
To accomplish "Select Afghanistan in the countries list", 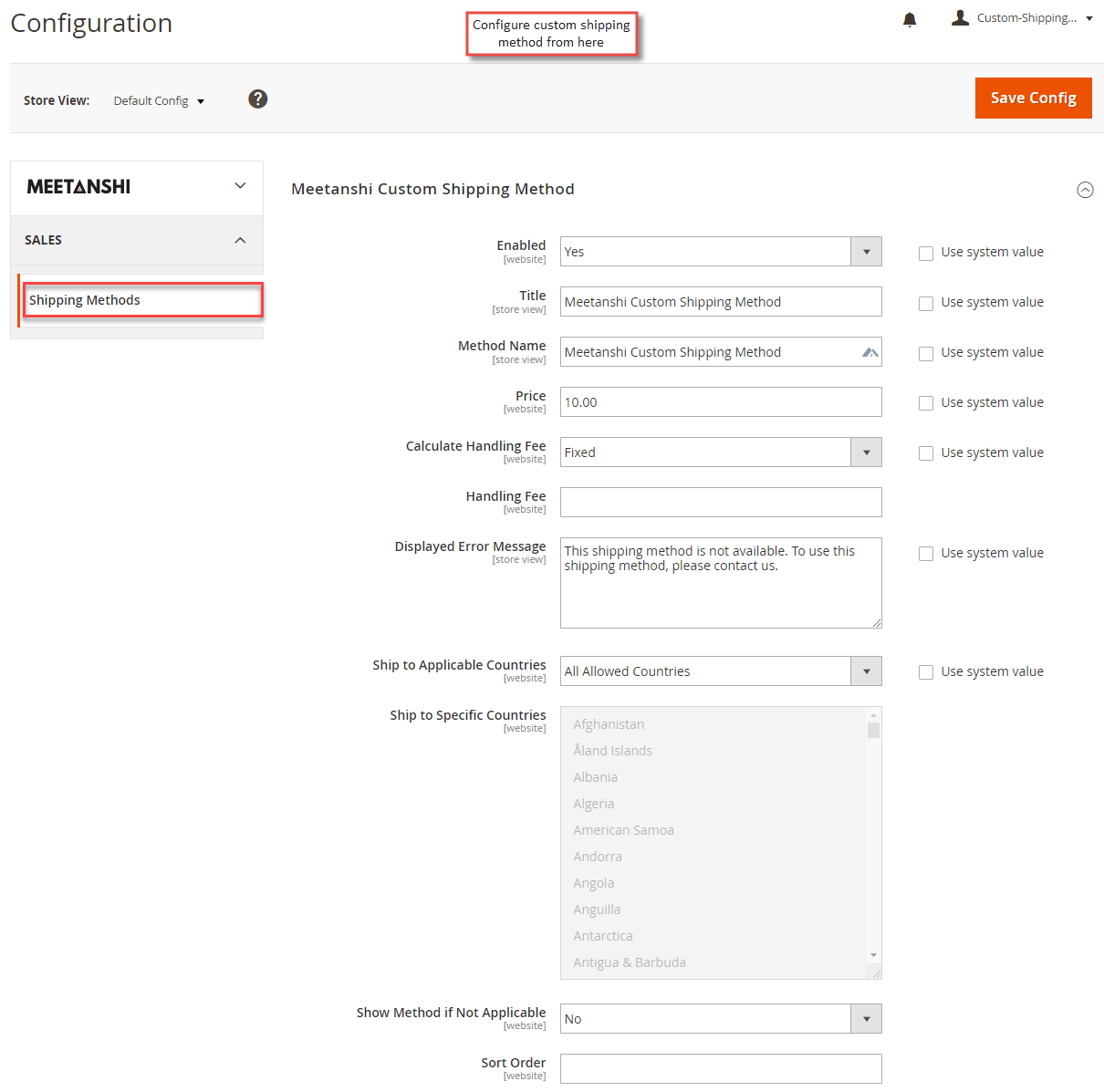I will (609, 724).
